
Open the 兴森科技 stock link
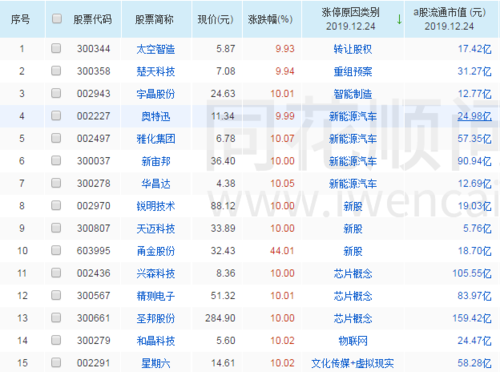click(156, 274)
